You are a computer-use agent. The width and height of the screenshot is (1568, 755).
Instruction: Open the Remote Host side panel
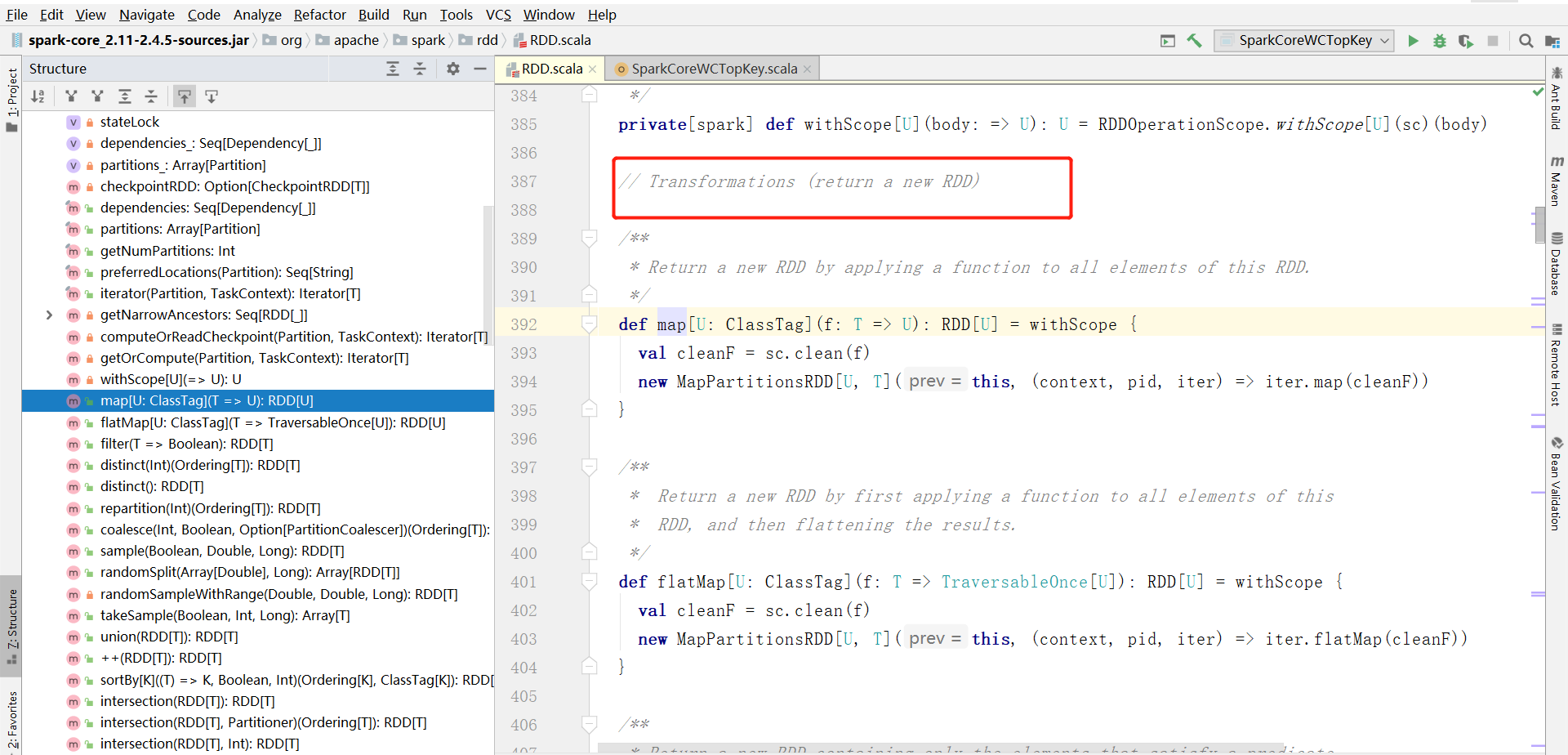click(x=1556, y=364)
